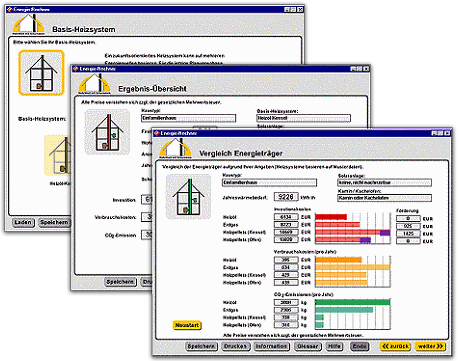Screen dimensions: 459x361
Task: Click the Solaranlage field in the front window
Action: pos(384,183)
